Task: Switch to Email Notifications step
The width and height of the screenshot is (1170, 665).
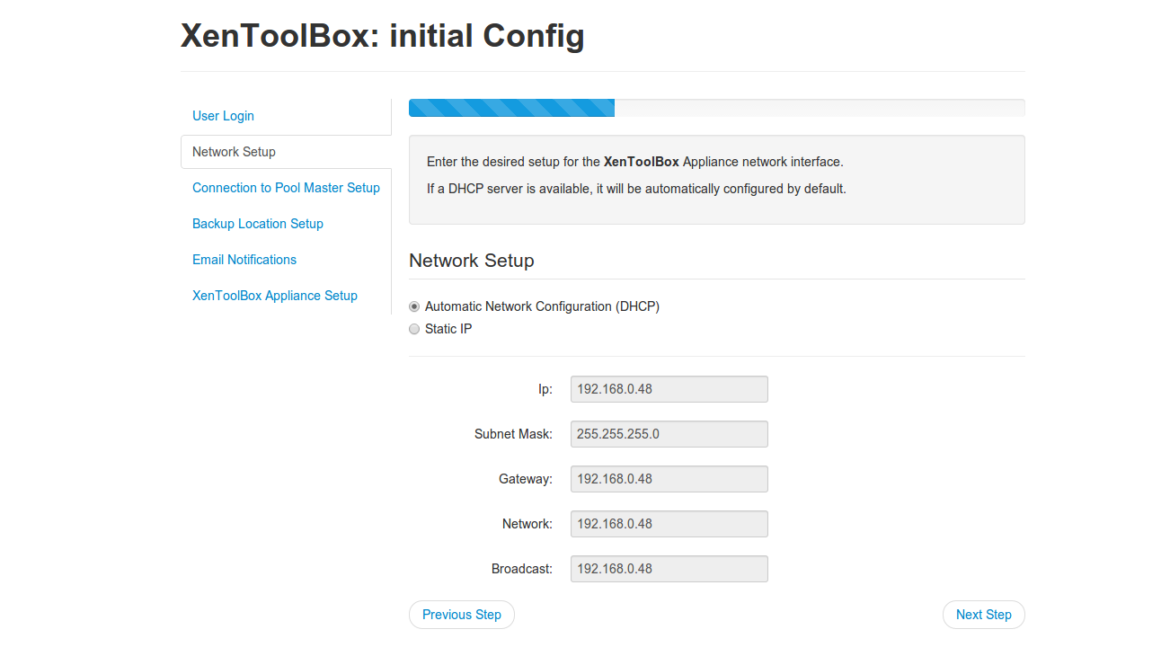Action: [244, 259]
